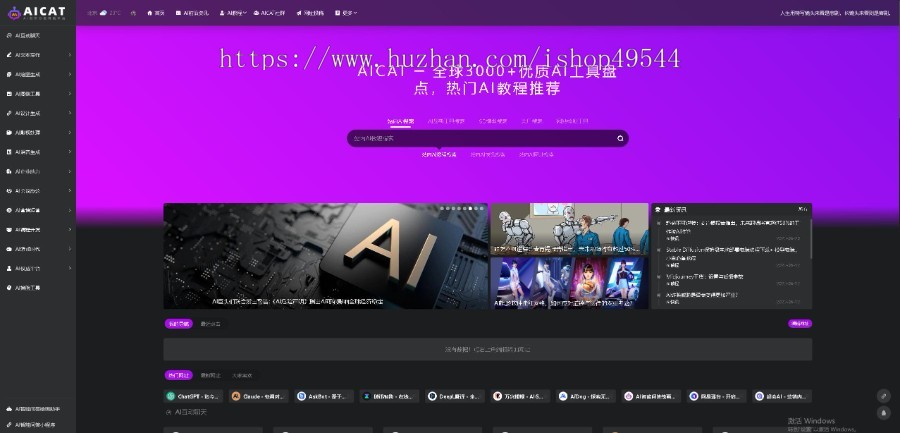Click the magnifier icon in search bar
This screenshot has width=900, height=433.
point(620,138)
